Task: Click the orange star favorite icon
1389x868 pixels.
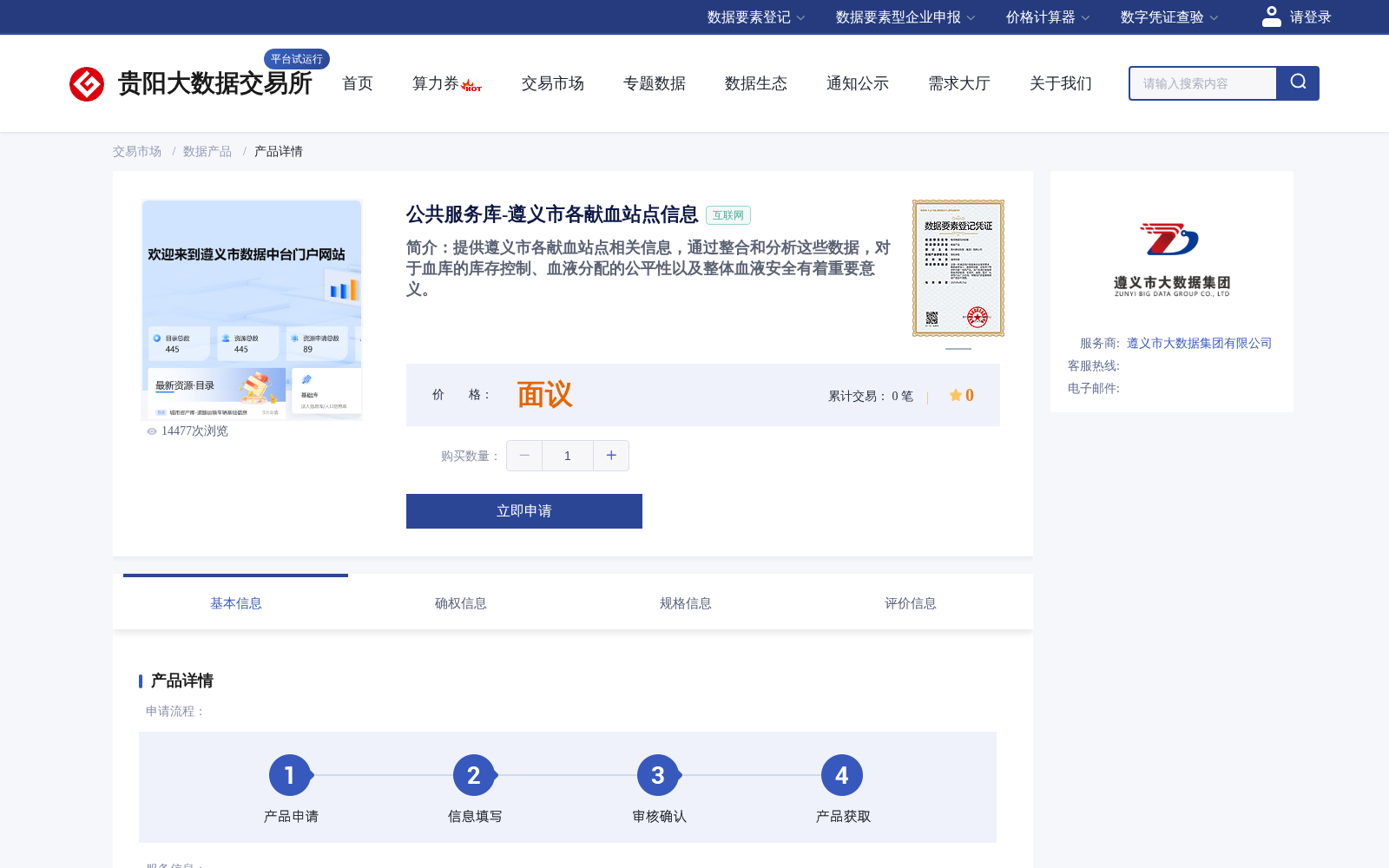Action: [955, 395]
